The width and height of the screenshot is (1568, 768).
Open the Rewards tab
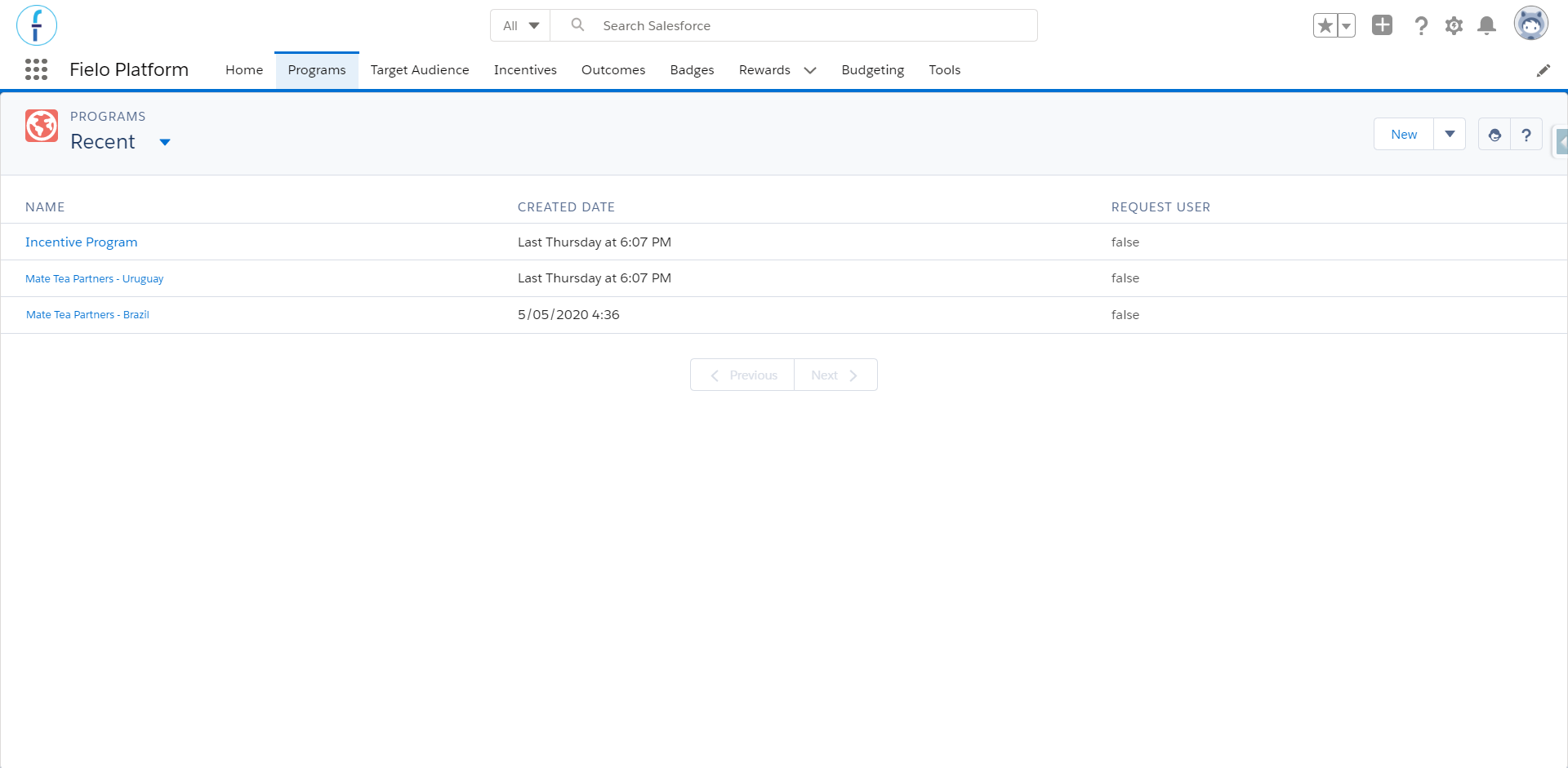(764, 70)
